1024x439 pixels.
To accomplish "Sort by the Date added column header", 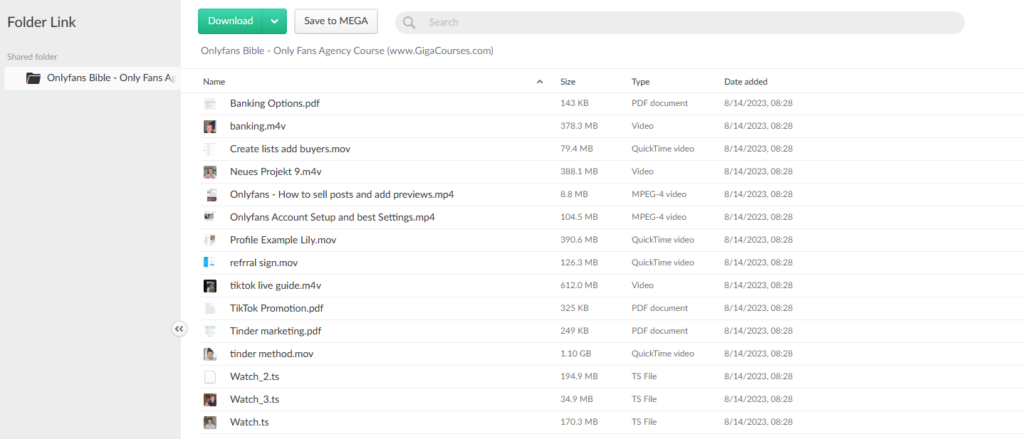I will [746, 82].
